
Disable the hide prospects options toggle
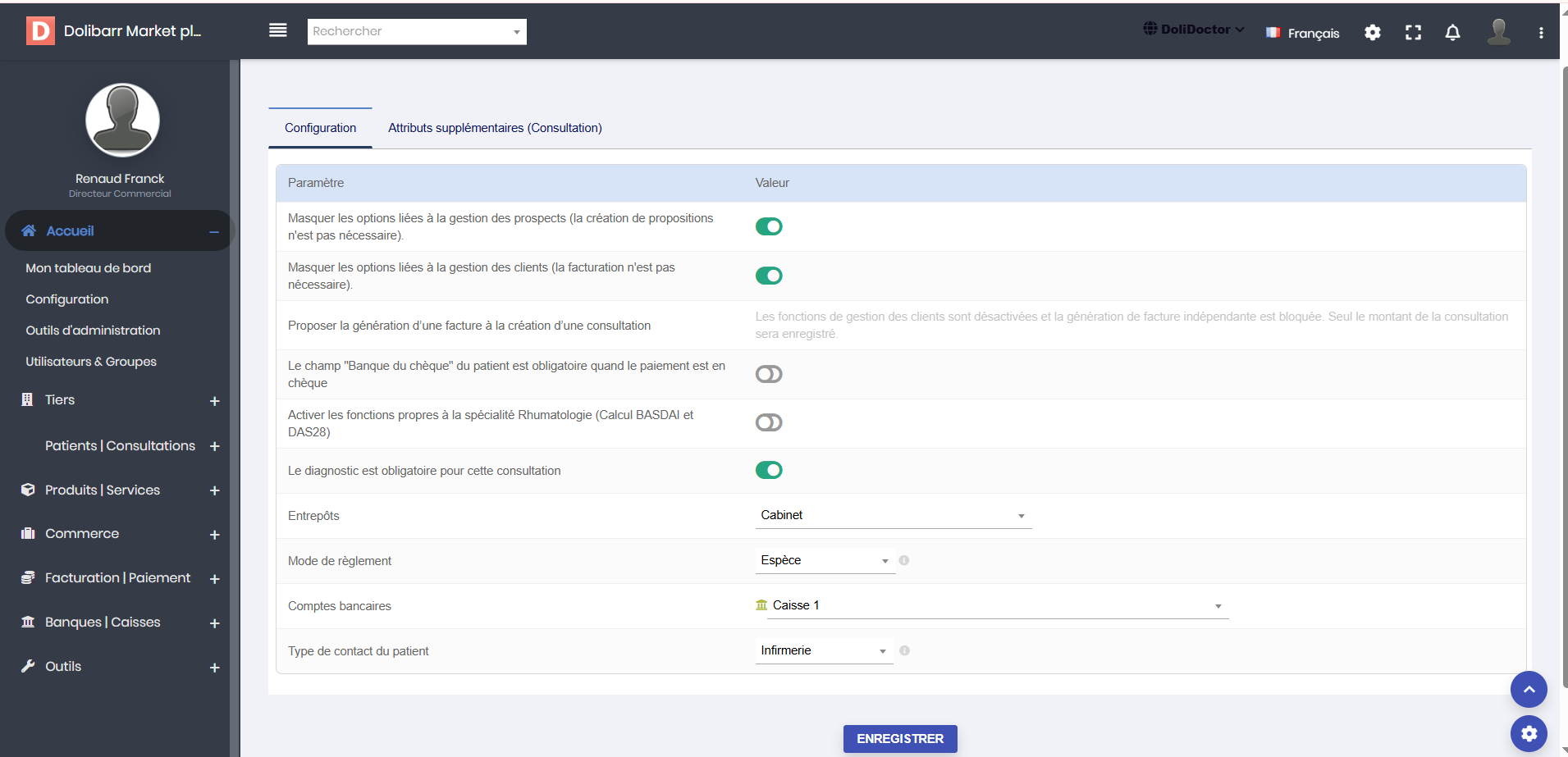click(768, 226)
